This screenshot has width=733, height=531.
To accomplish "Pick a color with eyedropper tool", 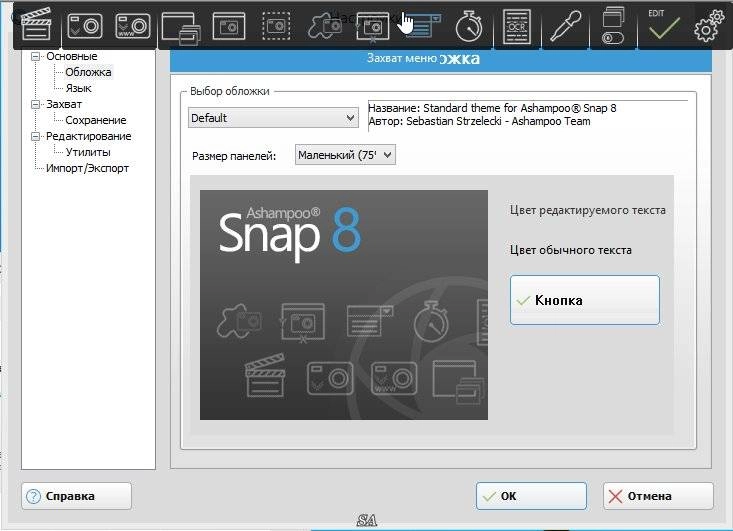I will point(565,26).
